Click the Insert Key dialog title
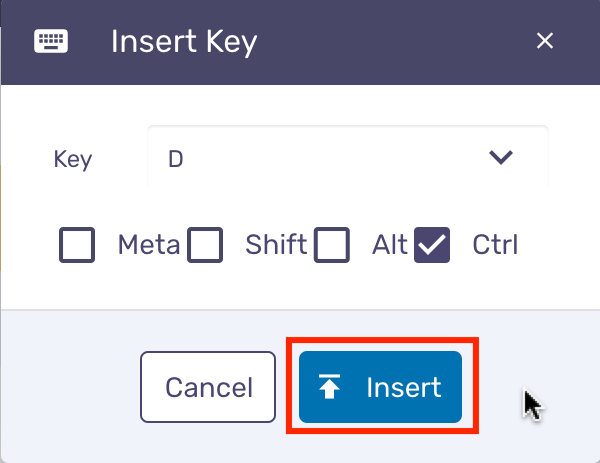Viewport: 600px width, 463px height. pos(184,42)
